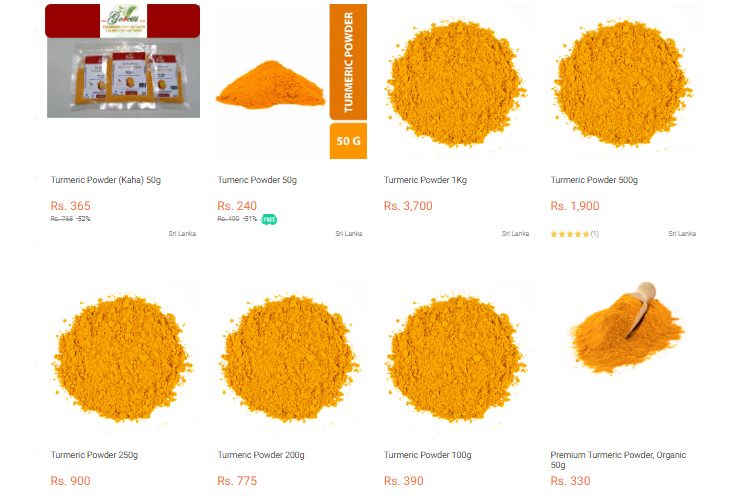The height and width of the screenshot is (496, 750).
Task: Open the Turmeric Powder 500g product image
Action: click(x=623, y=81)
